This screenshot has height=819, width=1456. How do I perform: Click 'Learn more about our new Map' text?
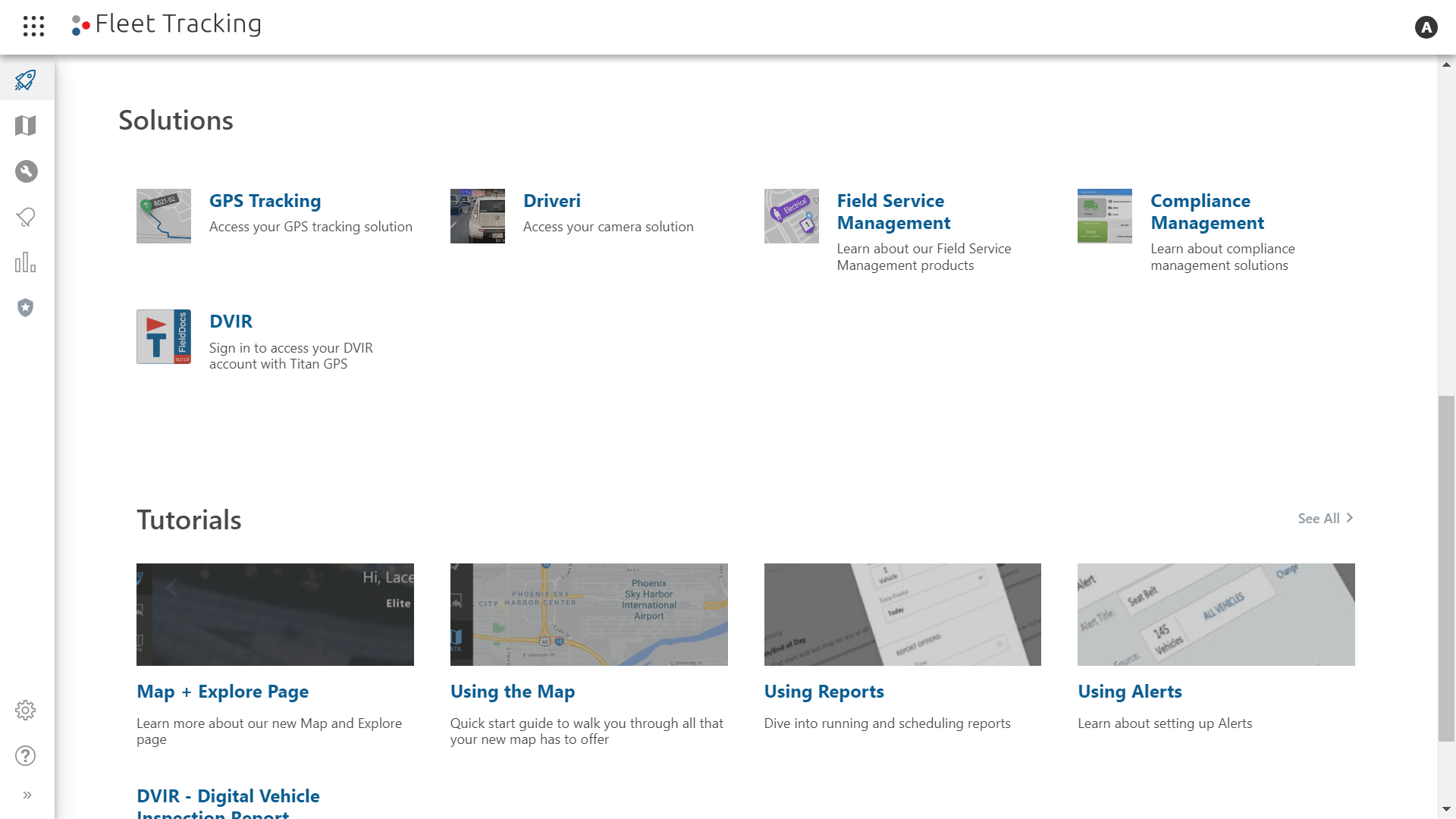coord(232,723)
